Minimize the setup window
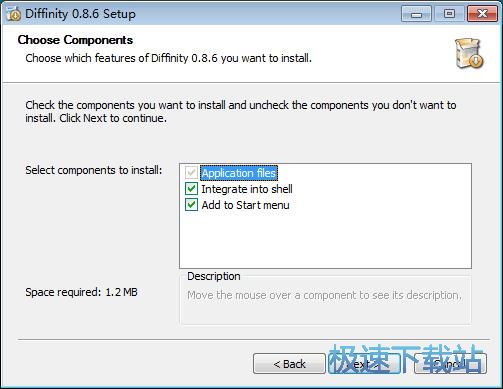Image resolution: width=503 pixels, height=389 pixels. tap(416, 14)
